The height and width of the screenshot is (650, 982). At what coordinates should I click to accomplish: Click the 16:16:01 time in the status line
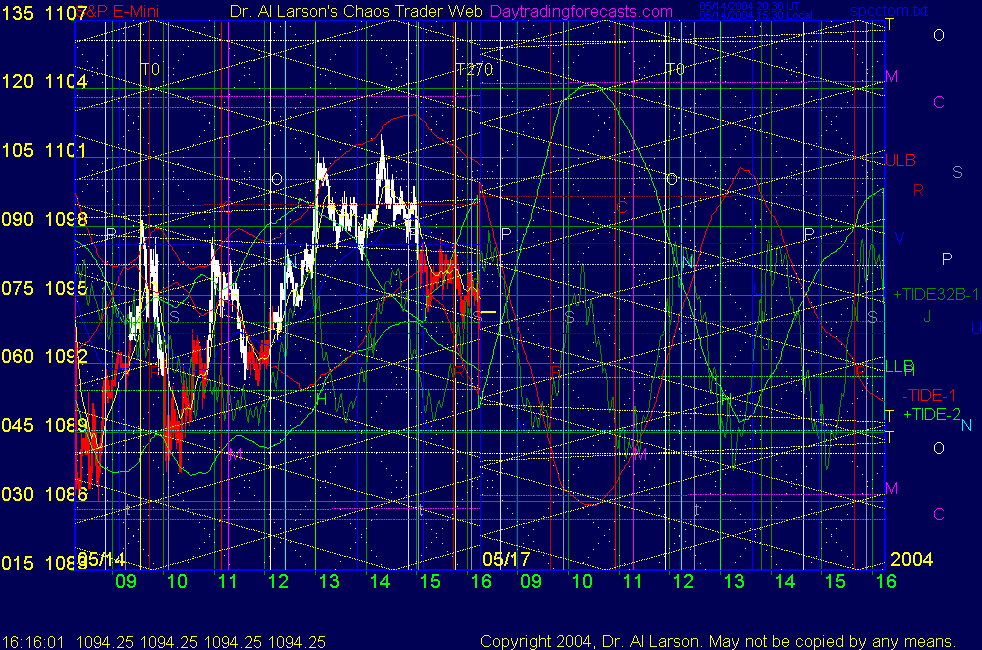pos(33,642)
